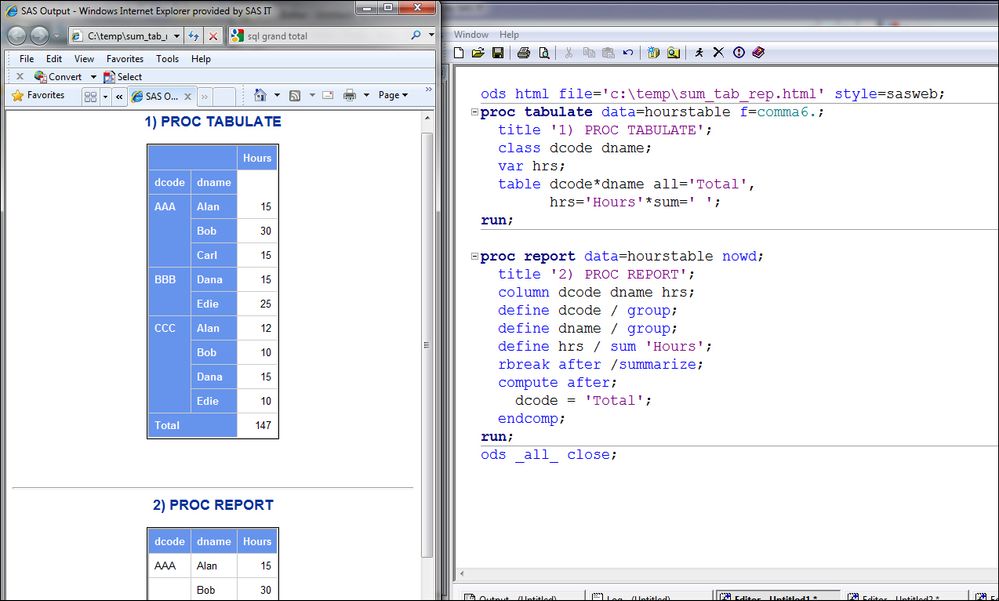Click the Home icon in Internet Explorer
Image resolution: width=999 pixels, height=601 pixels.
pos(260,96)
